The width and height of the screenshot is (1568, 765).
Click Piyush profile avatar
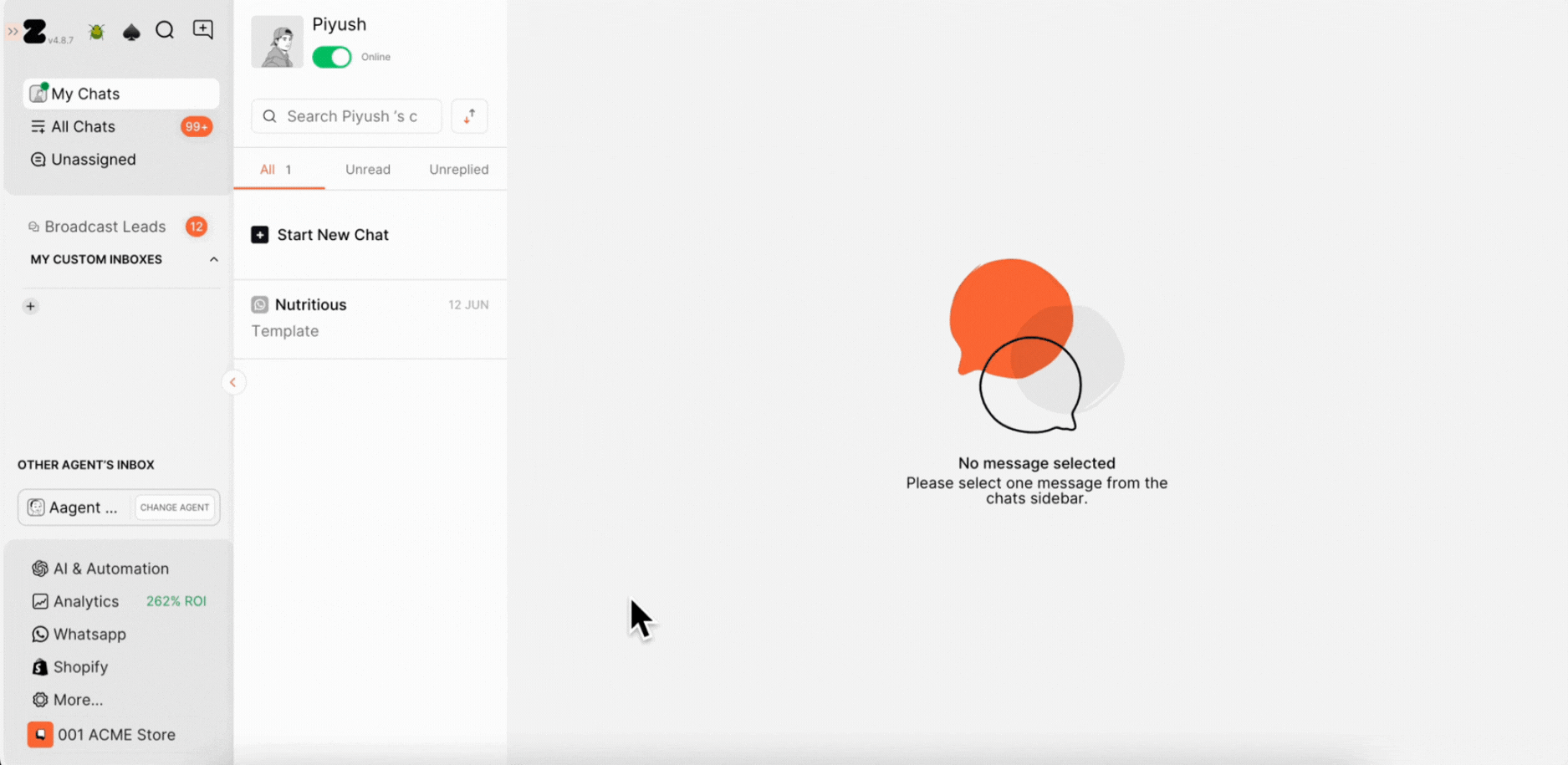click(278, 42)
